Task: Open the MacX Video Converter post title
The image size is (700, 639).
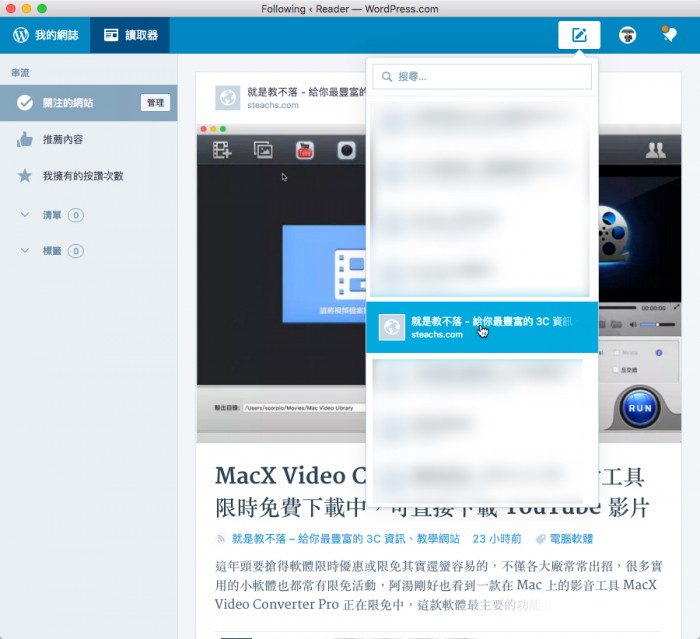Action: click(x=431, y=492)
